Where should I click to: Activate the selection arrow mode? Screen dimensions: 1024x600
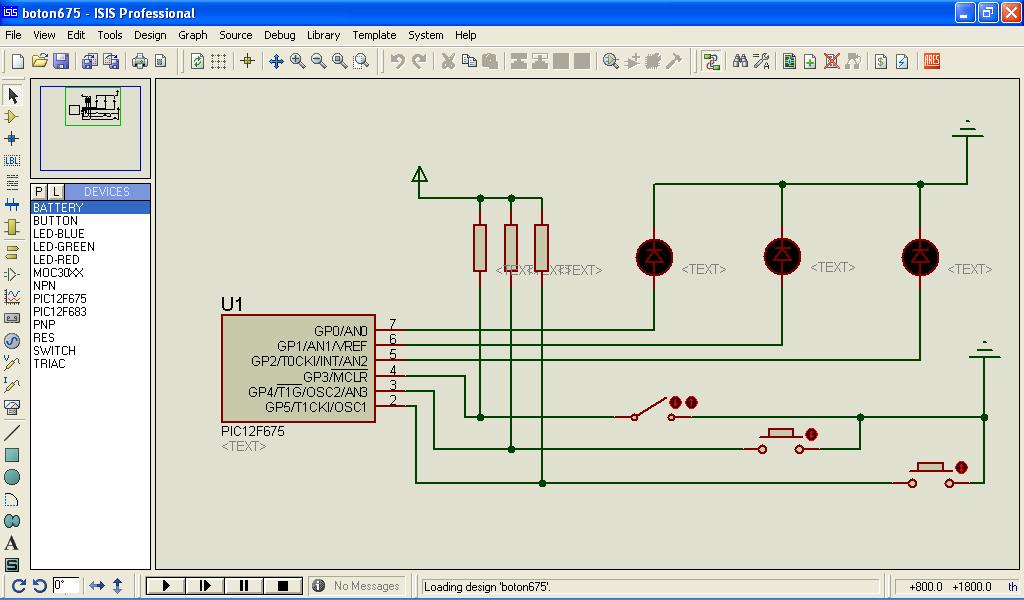[12, 95]
